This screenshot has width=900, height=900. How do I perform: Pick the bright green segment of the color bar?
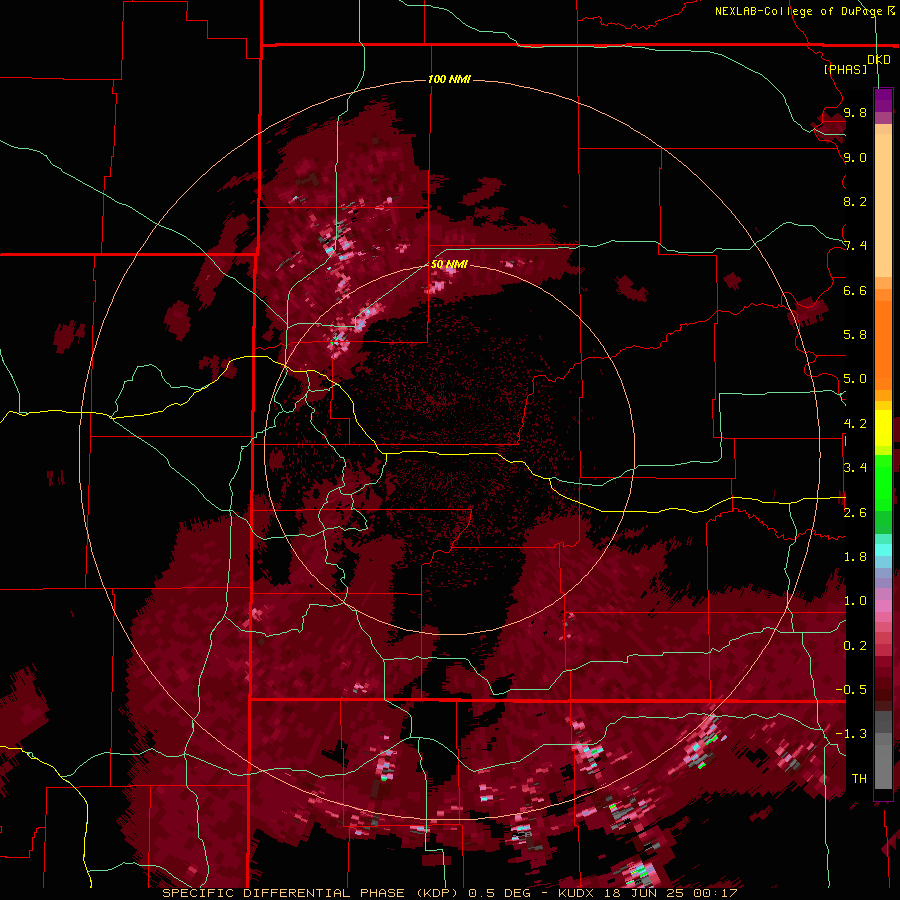tap(883, 482)
